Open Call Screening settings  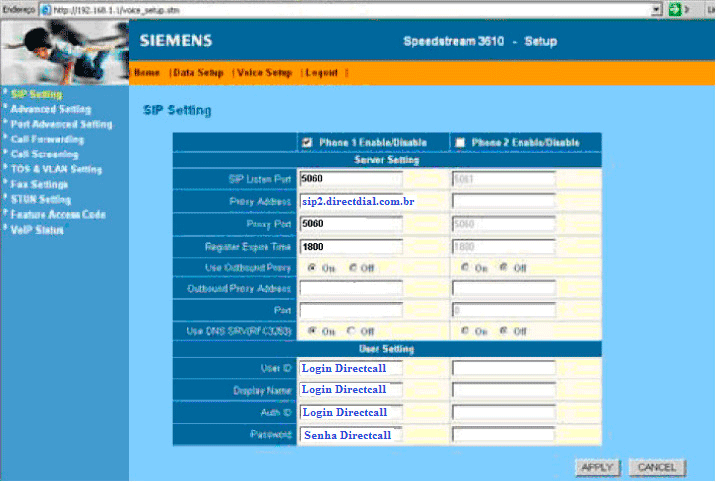click(44, 154)
